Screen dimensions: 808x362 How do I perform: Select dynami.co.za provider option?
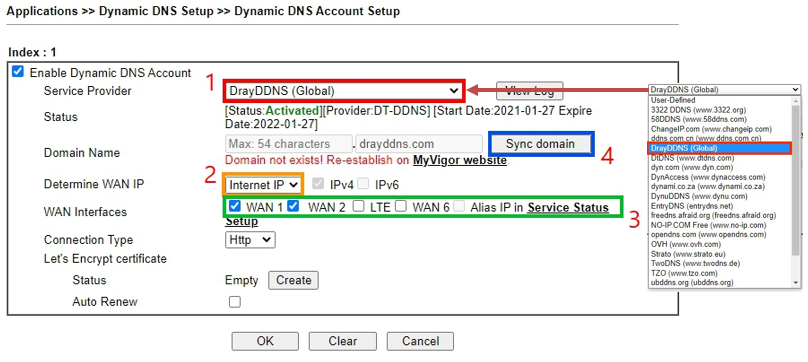pos(708,187)
